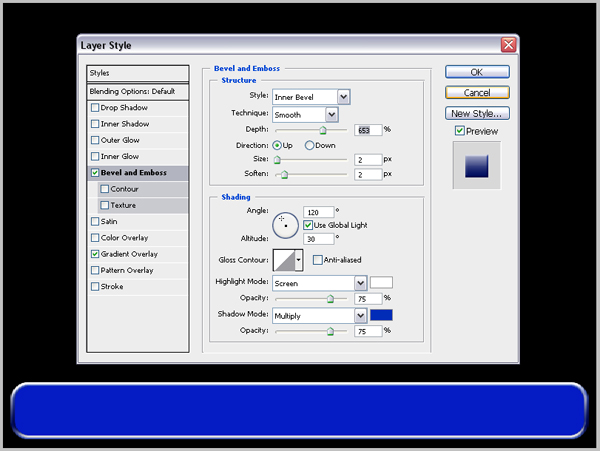Uncheck Use Global Light
Viewport: 600px width, 451px height.
(308, 225)
